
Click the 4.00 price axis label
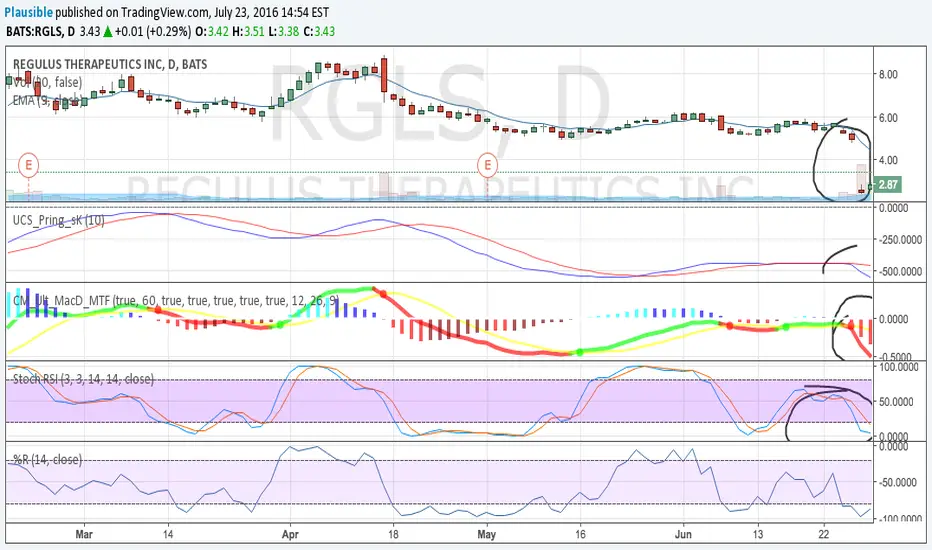[888, 161]
